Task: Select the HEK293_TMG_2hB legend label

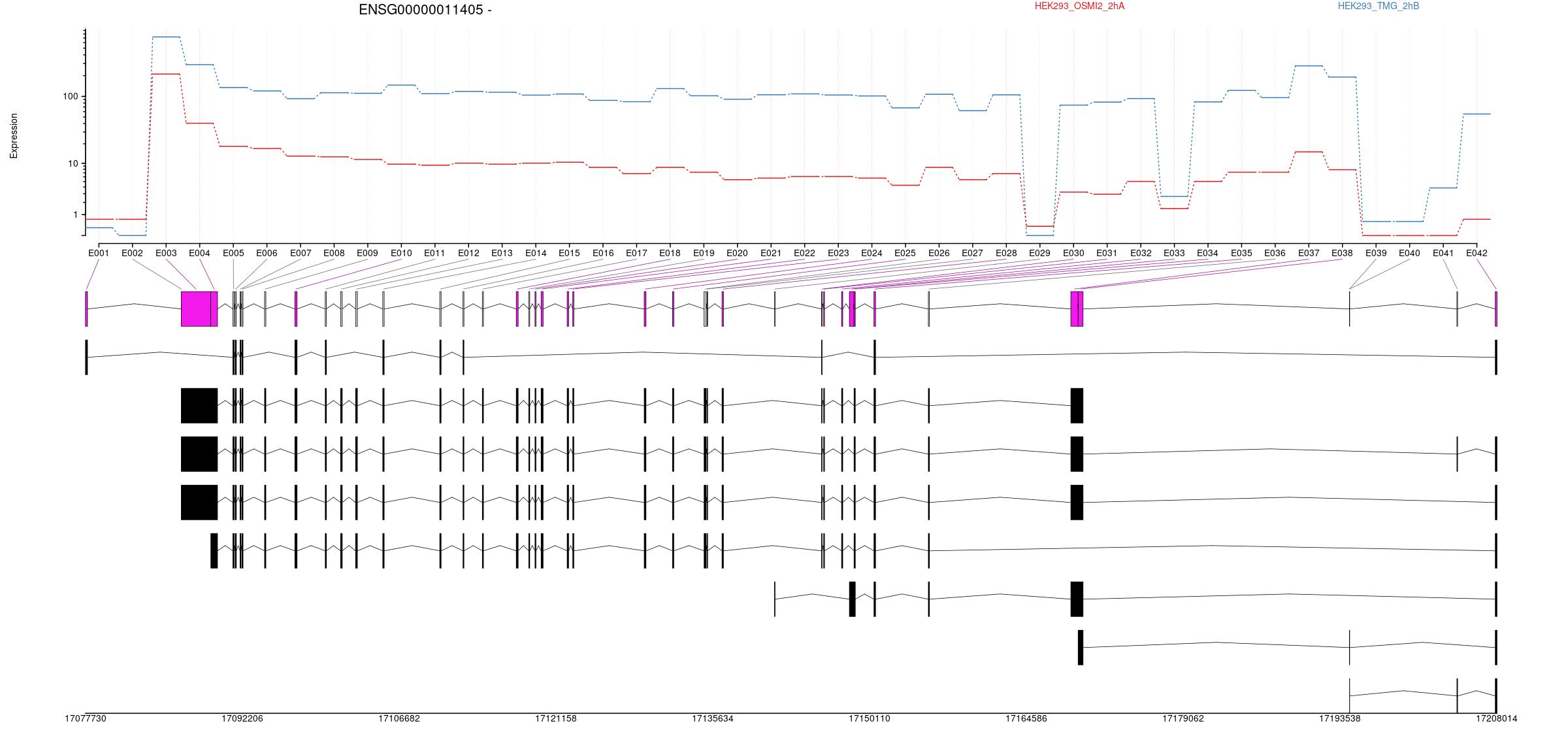Action: [x=1379, y=6]
